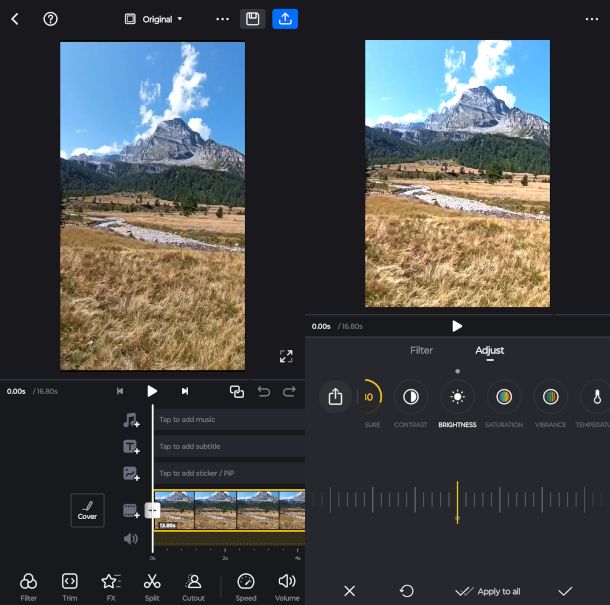Play the preview in the Adjust screen
The image size is (610, 605).
tap(457, 326)
